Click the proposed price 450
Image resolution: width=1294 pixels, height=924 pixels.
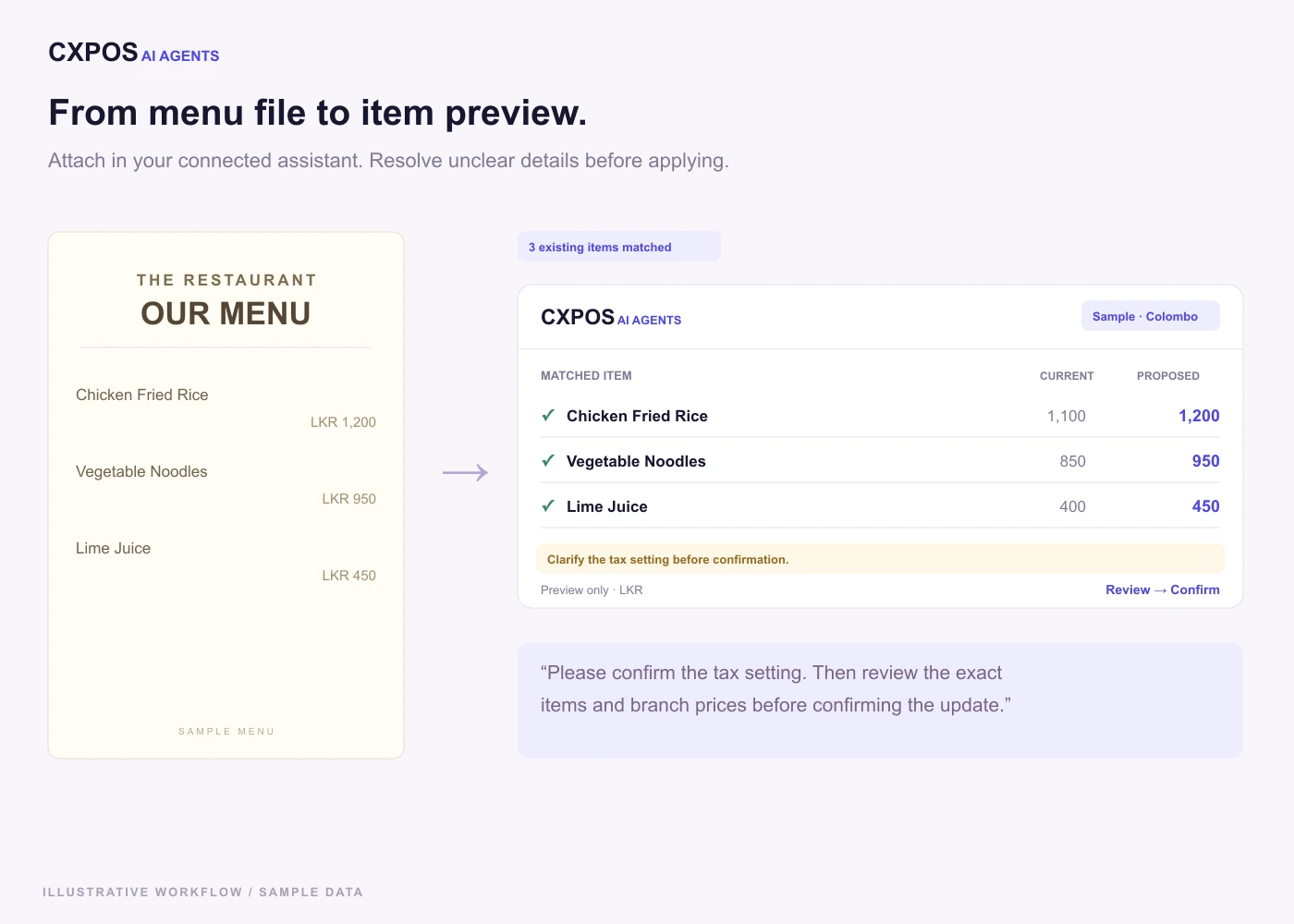(1206, 506)
